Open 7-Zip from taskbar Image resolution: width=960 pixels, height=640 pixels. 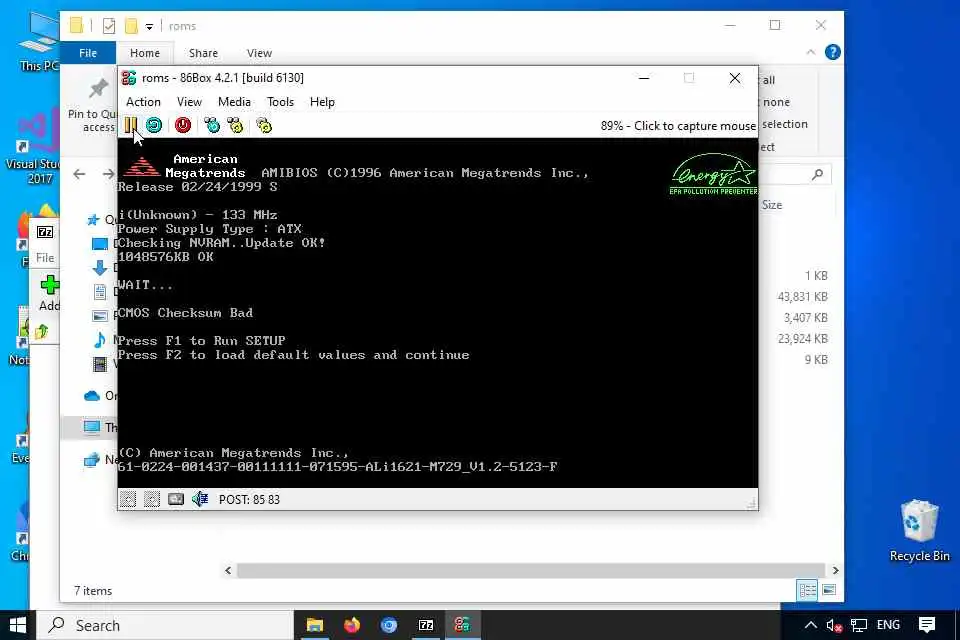click(x=426, y=625)
